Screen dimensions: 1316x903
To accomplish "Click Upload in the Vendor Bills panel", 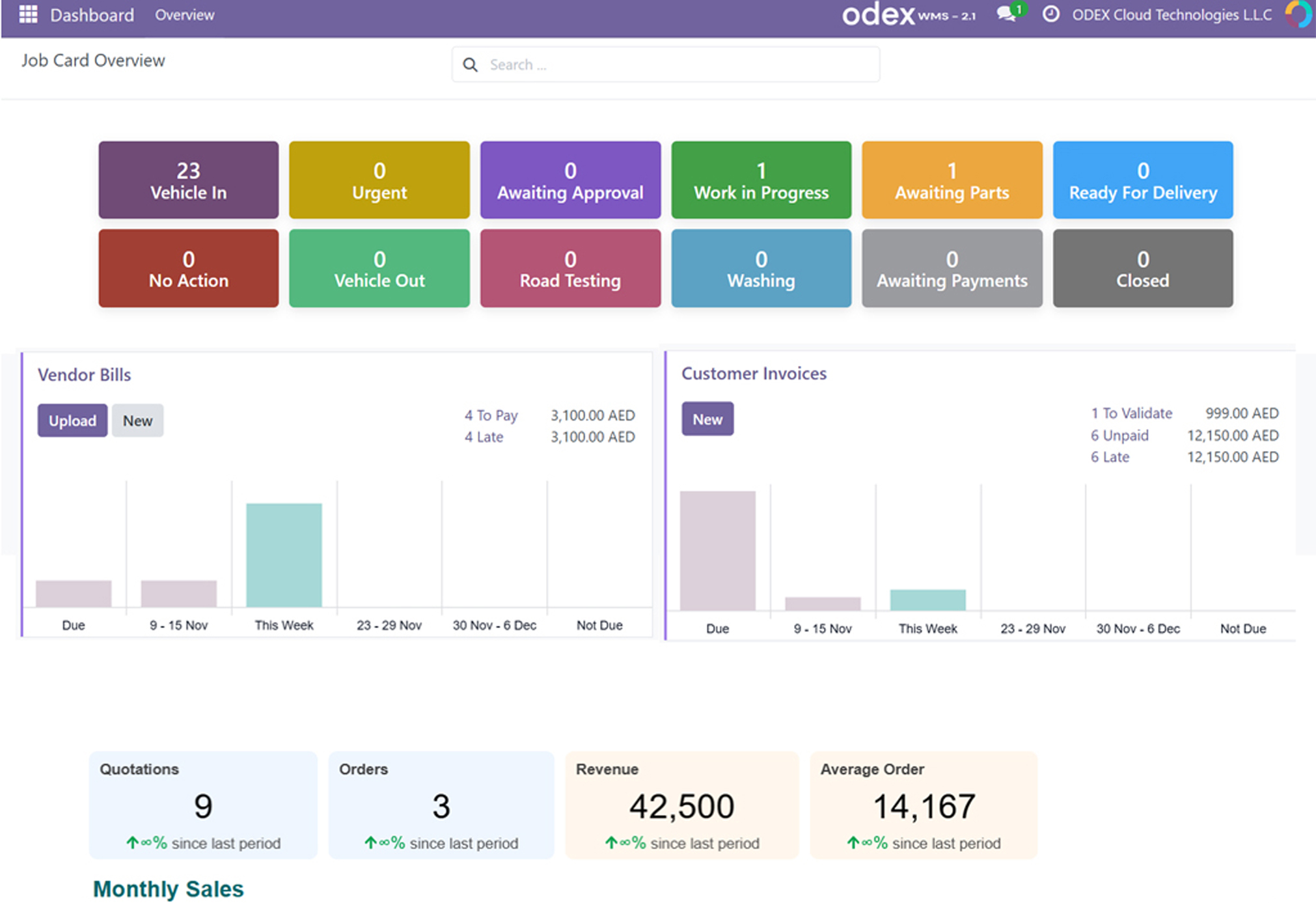I will tap(72, 420).
